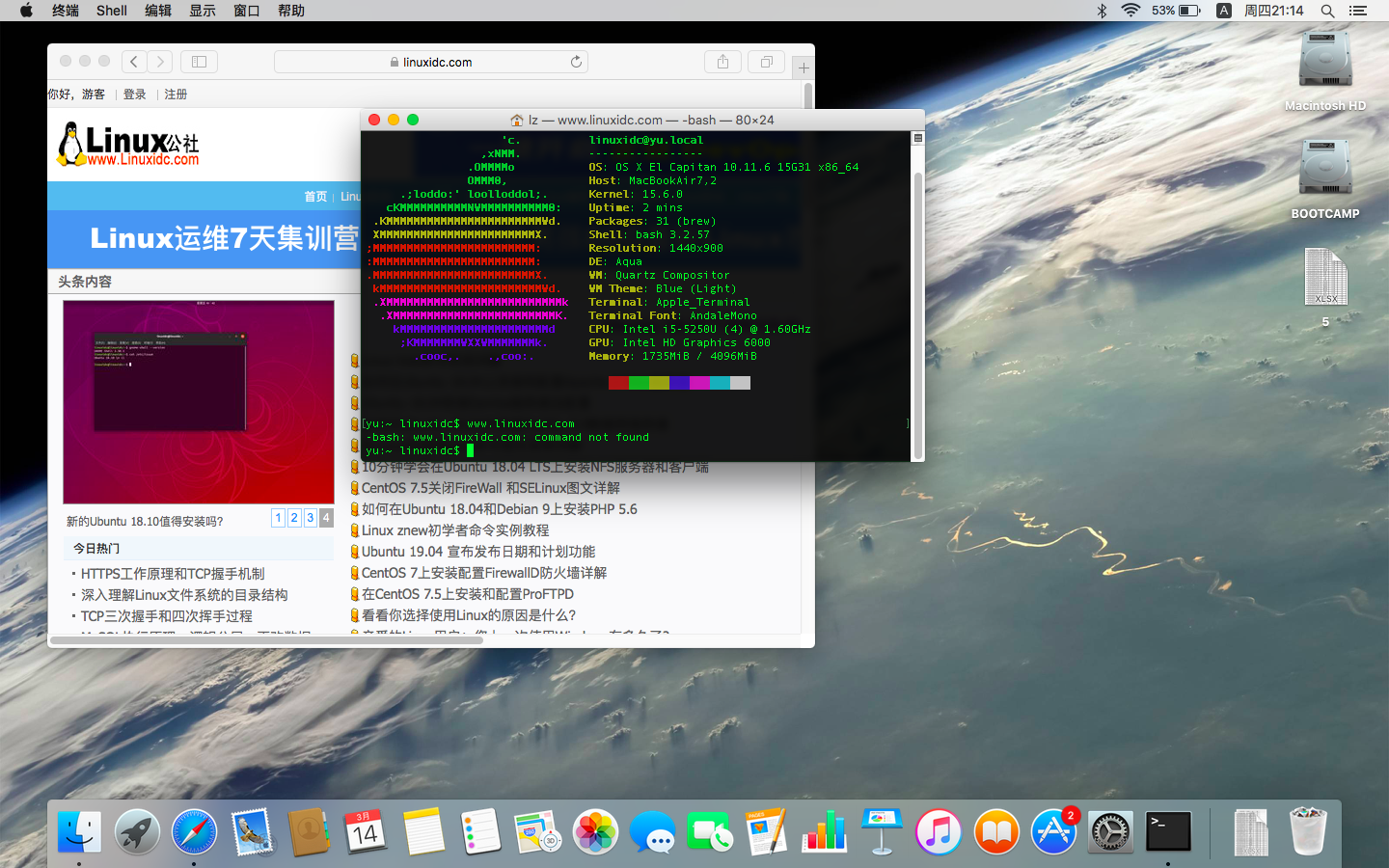Open Numbers chart icon in Dock
1389x868 pixels.
825,831
